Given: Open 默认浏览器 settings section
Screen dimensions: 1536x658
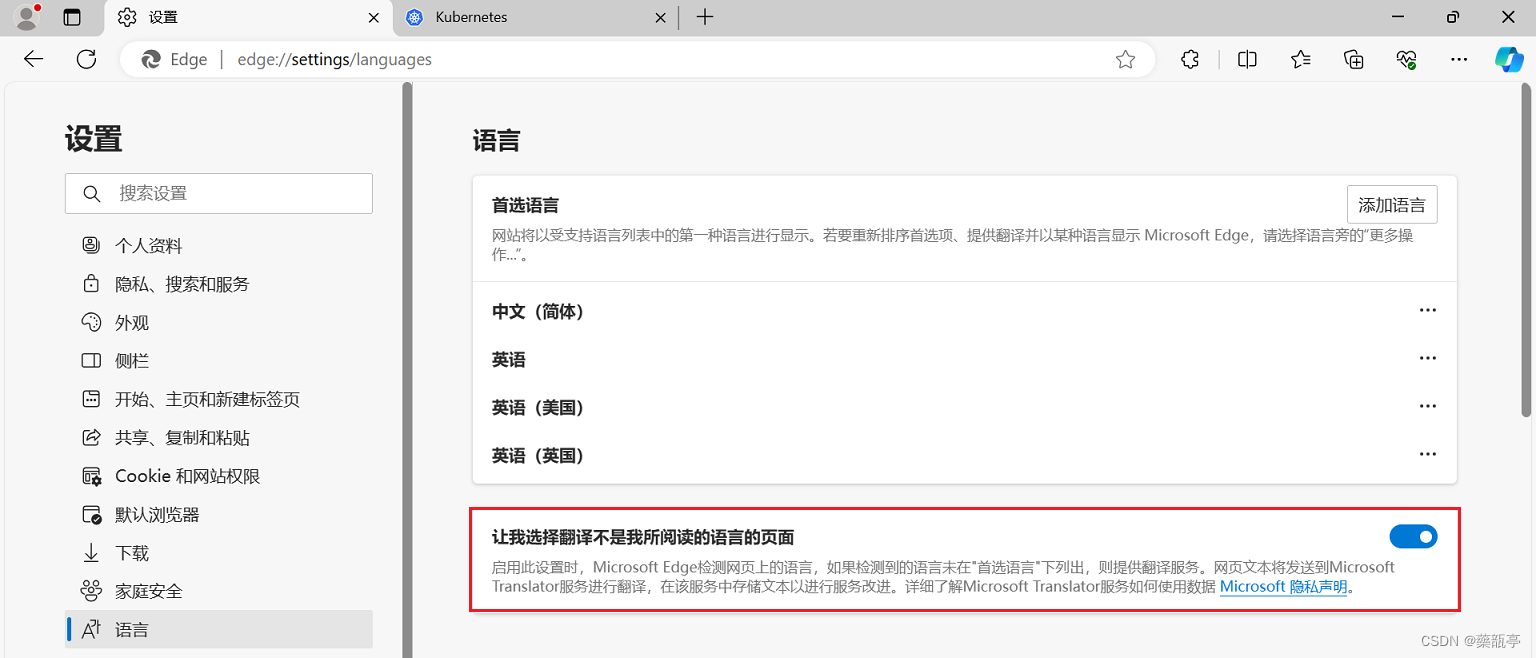Looking at the screenshot, I should pyautogui.click(x=218, y=515).
